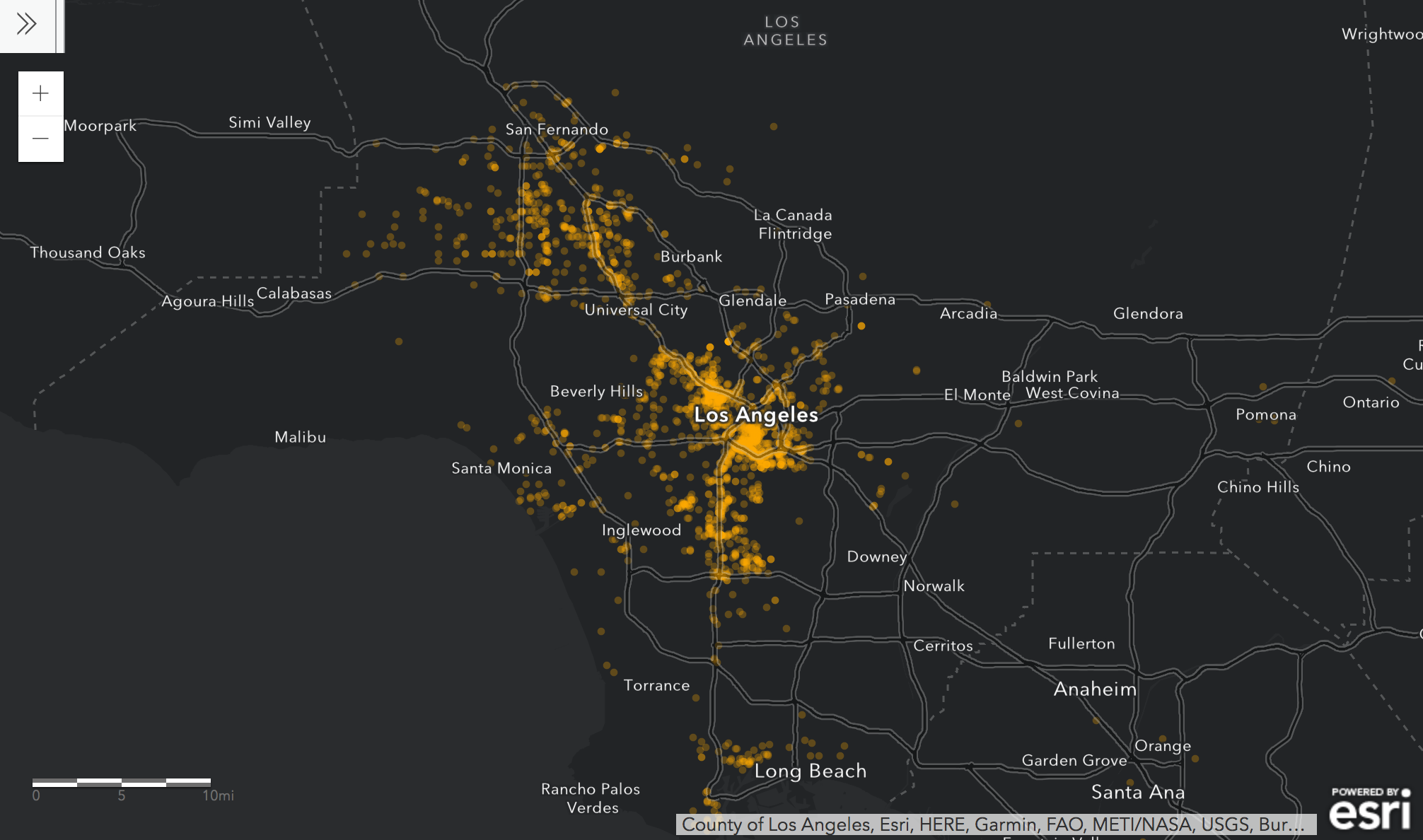Zoom in with the plus button
This screenshot has height=840, width=1423.
(41, 93)
